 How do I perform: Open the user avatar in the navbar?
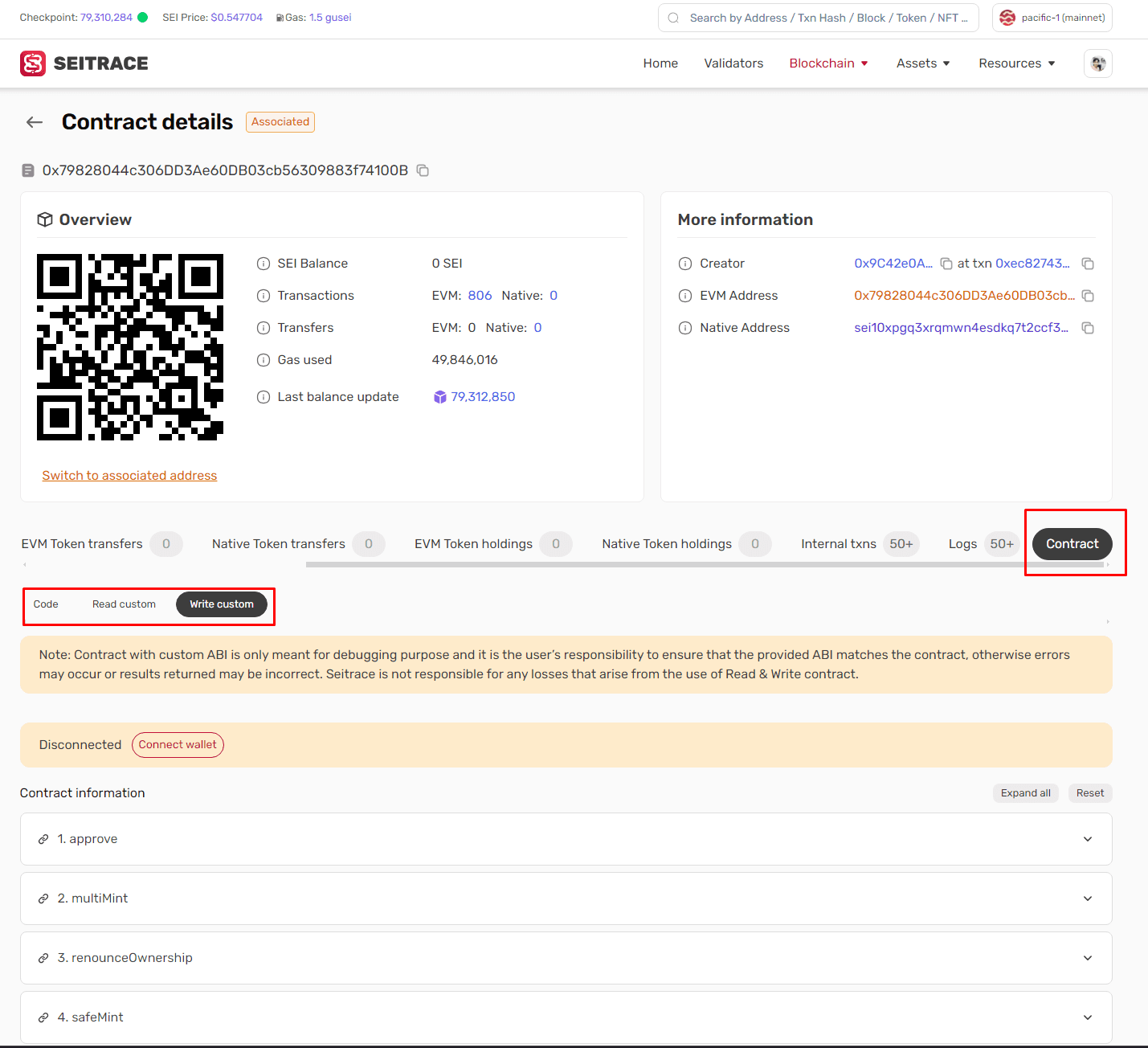[x=1097, y=63]
